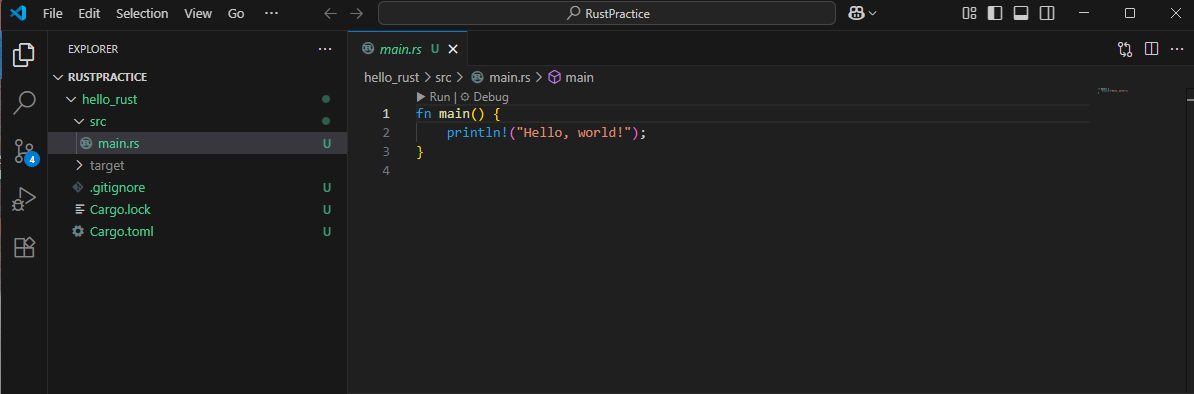Open the Edit menu
Image resolution: width=1194 pixels, height=394 pixels.
[89, 13]
